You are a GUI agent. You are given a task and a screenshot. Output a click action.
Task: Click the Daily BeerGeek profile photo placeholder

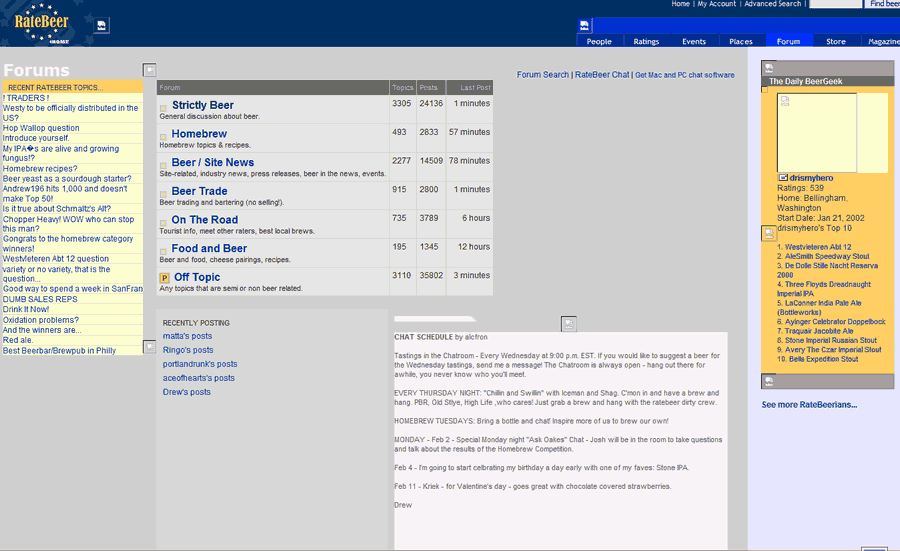(816, 133)
